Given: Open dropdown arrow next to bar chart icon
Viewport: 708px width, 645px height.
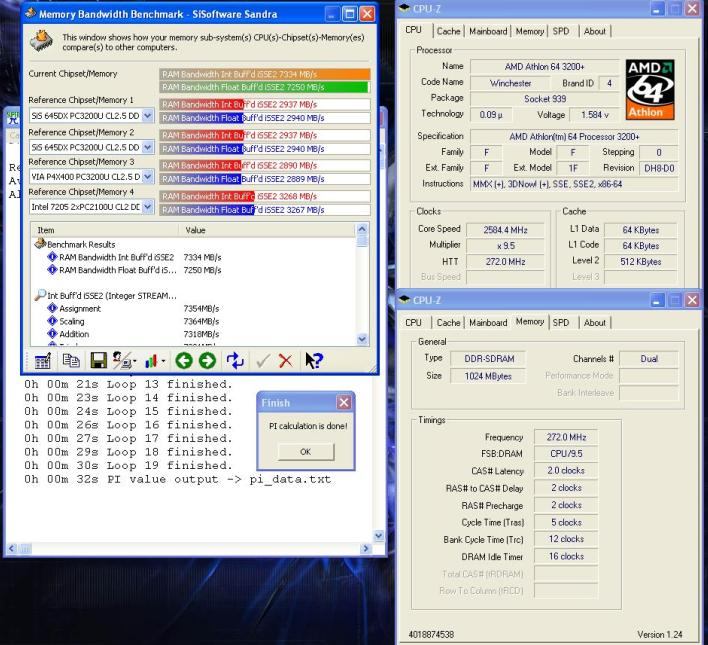Looking at the screenshot, I should (163, 361).
